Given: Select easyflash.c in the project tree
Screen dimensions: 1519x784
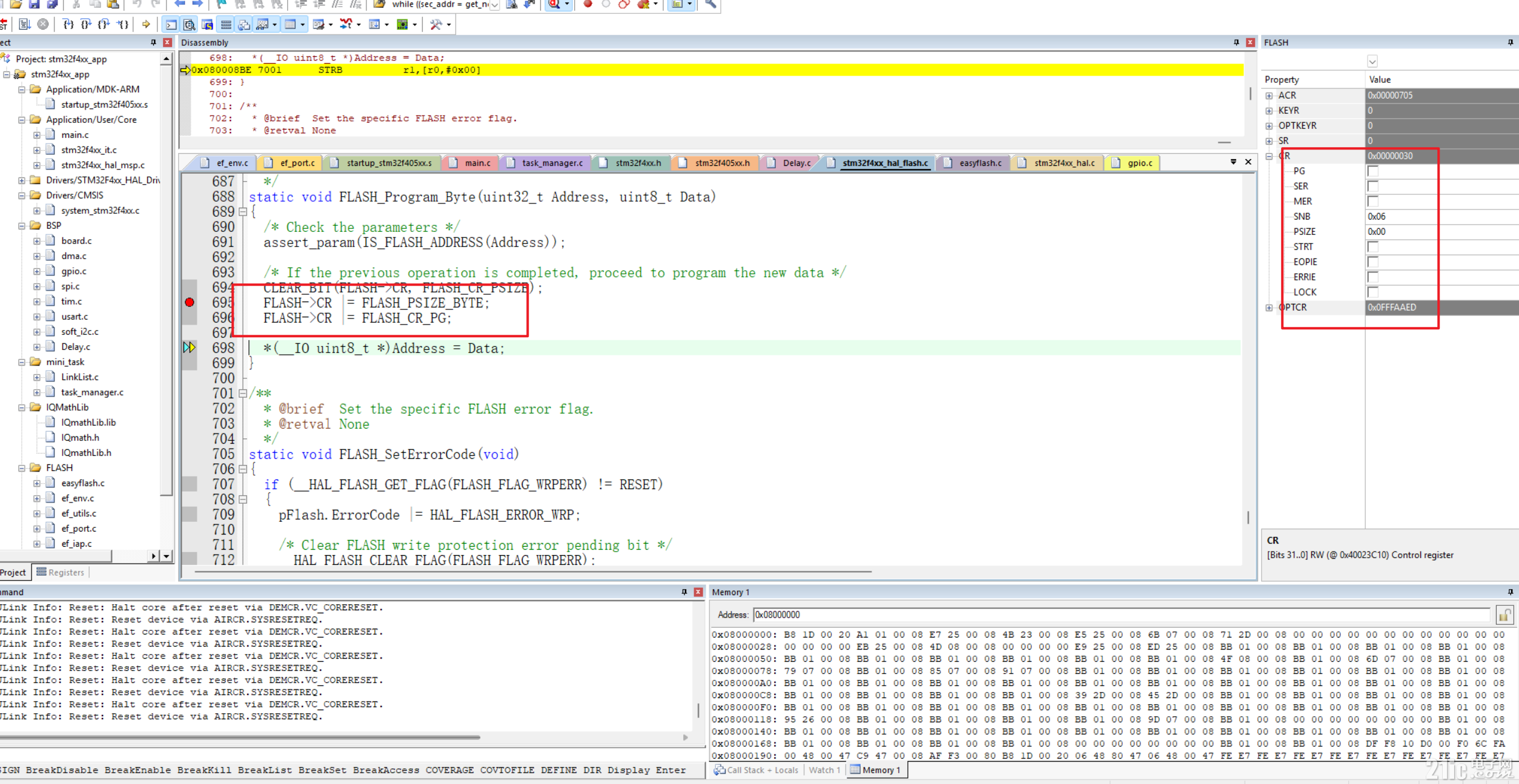Looking at the screenshot, I should coord(82,483).
